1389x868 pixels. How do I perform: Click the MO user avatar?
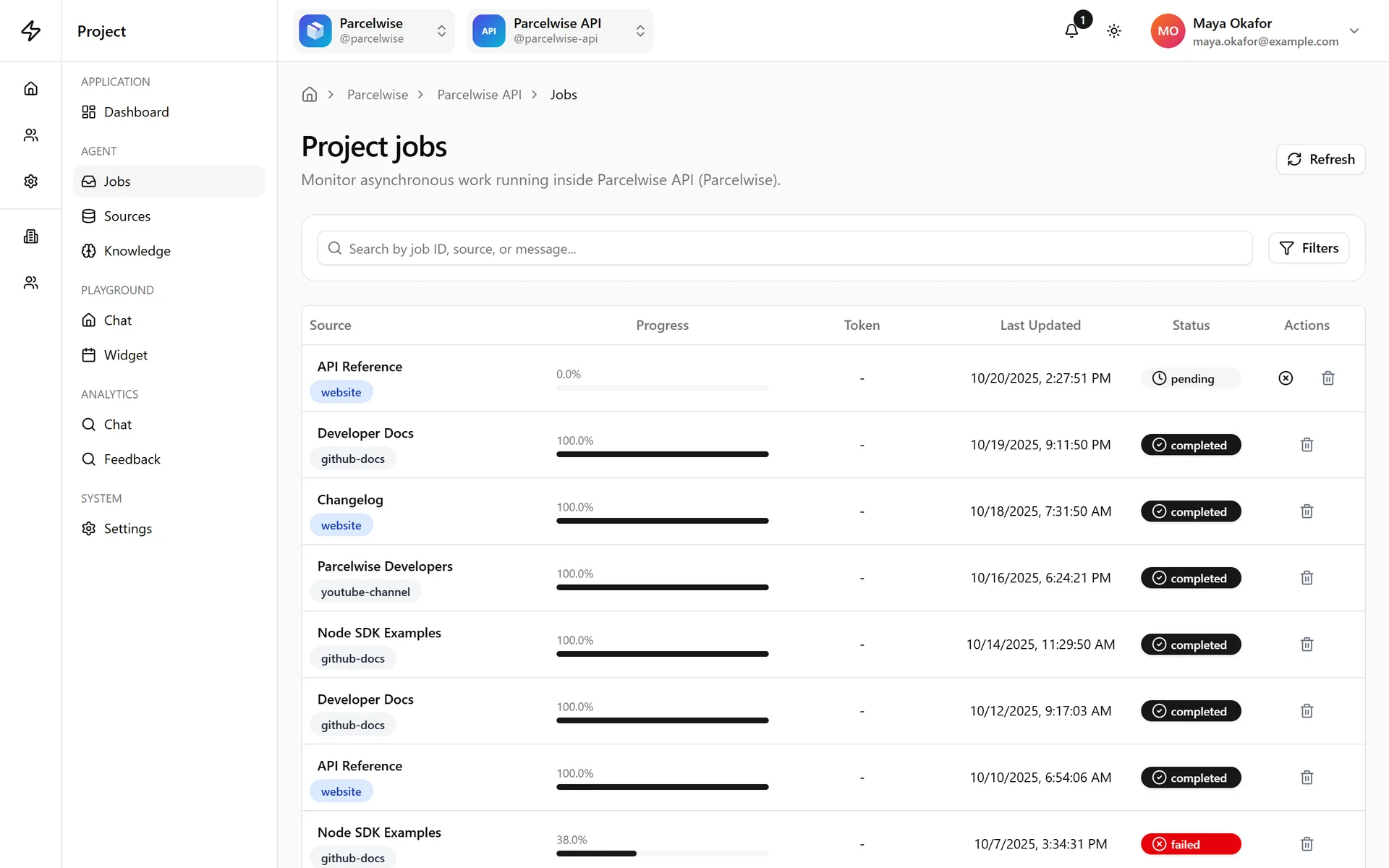(x=1168, y=30)
